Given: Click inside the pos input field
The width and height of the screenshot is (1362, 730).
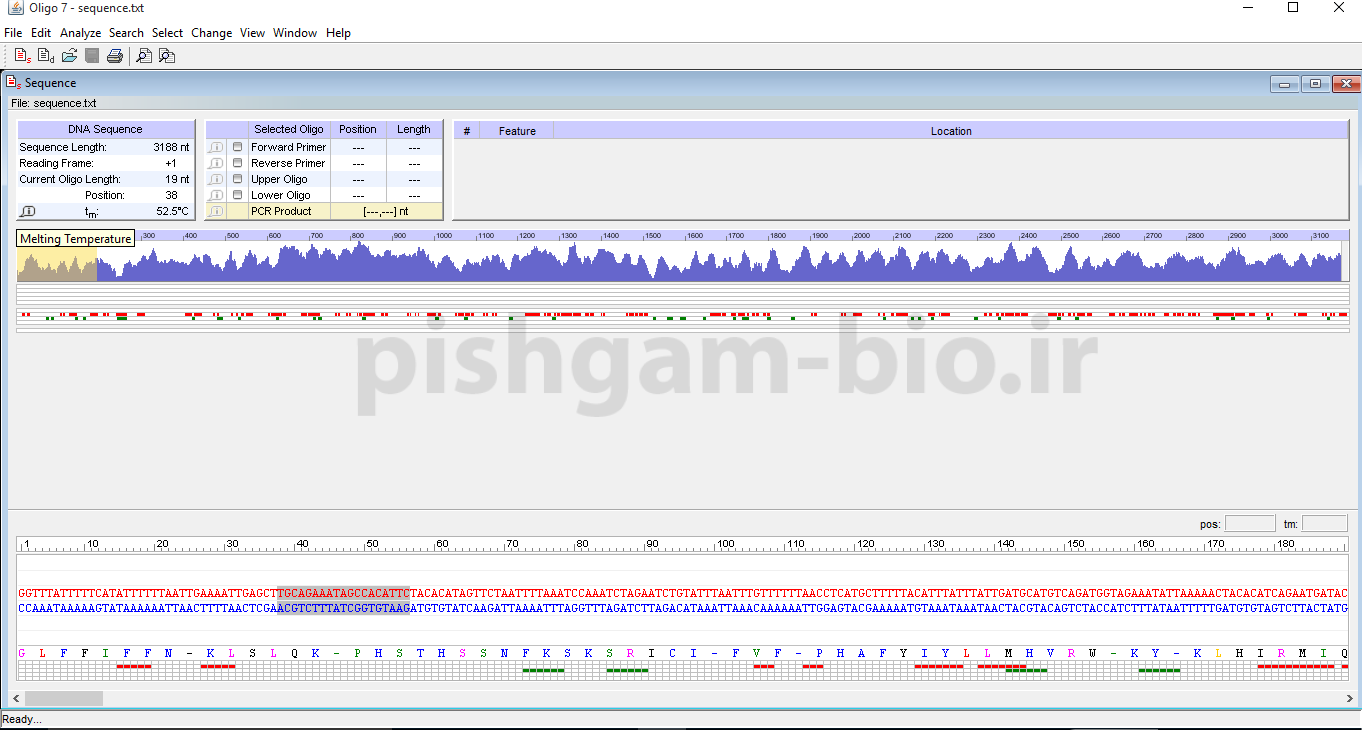Looking at the screenshot, I should click(1250, 524).
